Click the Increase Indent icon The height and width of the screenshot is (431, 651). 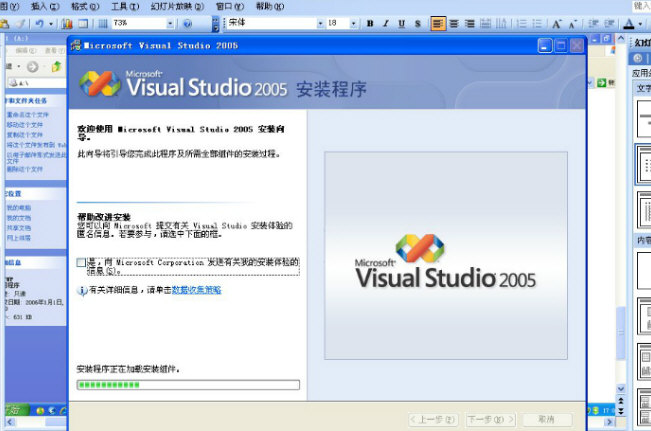pos(609,24)
